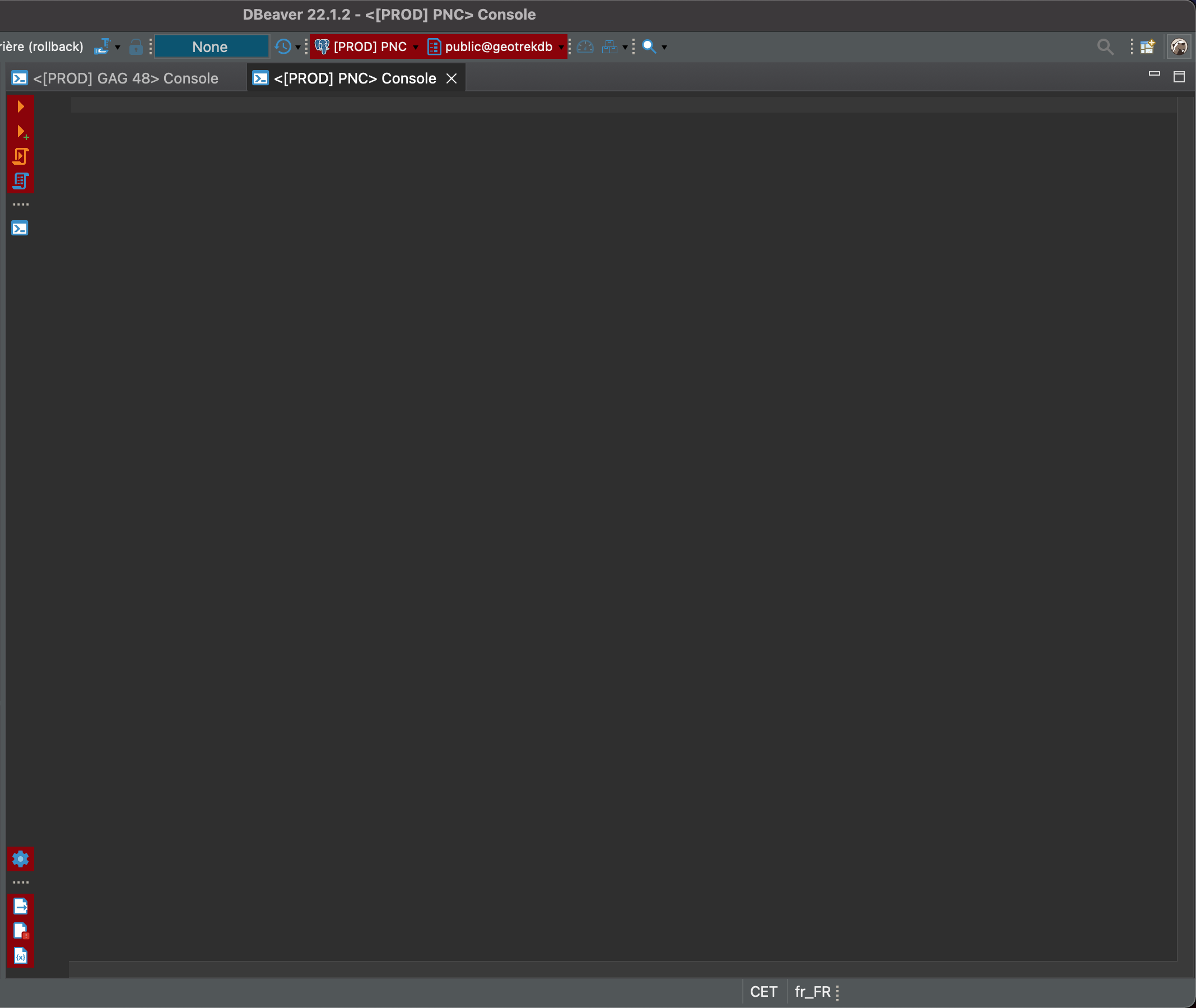
Task: Run the SQL script icon
Action: (x=21, y=156)
